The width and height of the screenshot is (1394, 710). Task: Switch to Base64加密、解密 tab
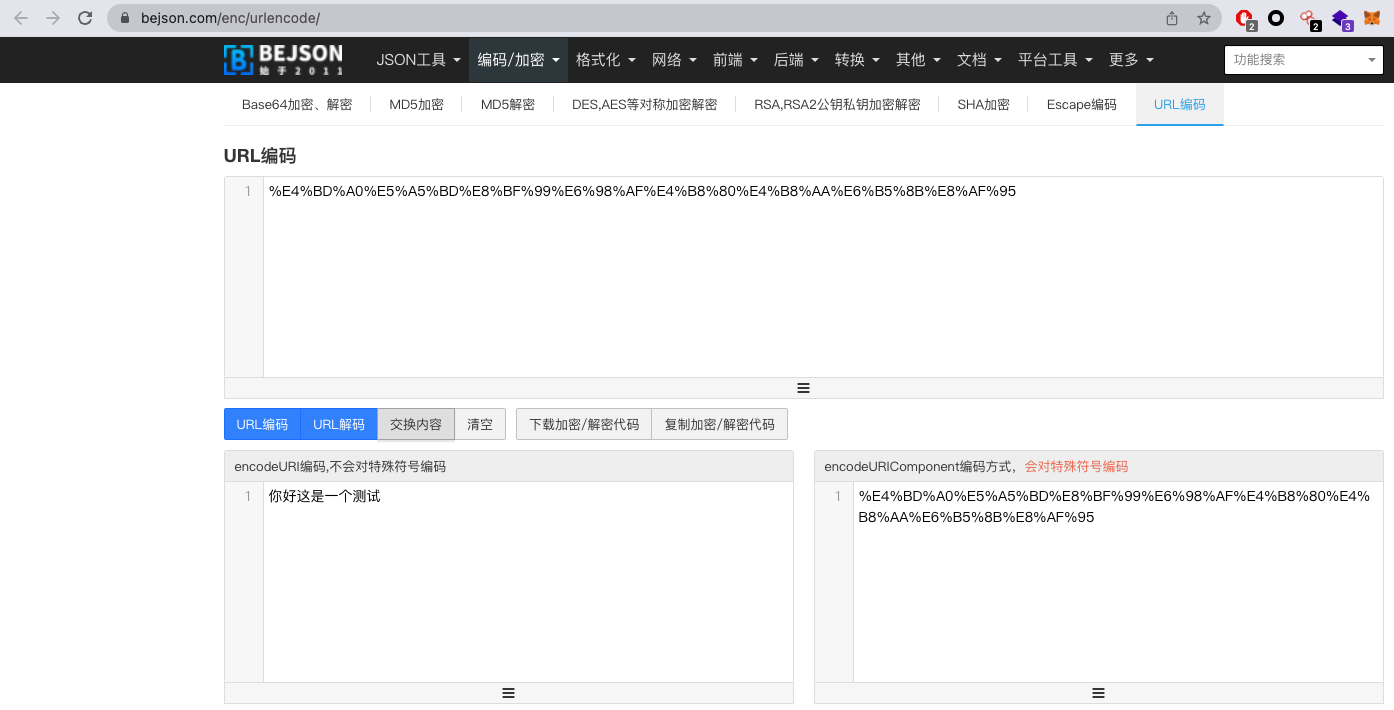[x=297, y=104]
